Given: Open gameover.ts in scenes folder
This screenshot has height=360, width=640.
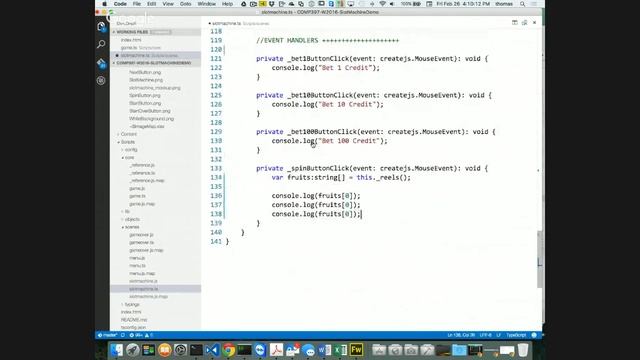Looking at the screenshot, I should point(142,242).
